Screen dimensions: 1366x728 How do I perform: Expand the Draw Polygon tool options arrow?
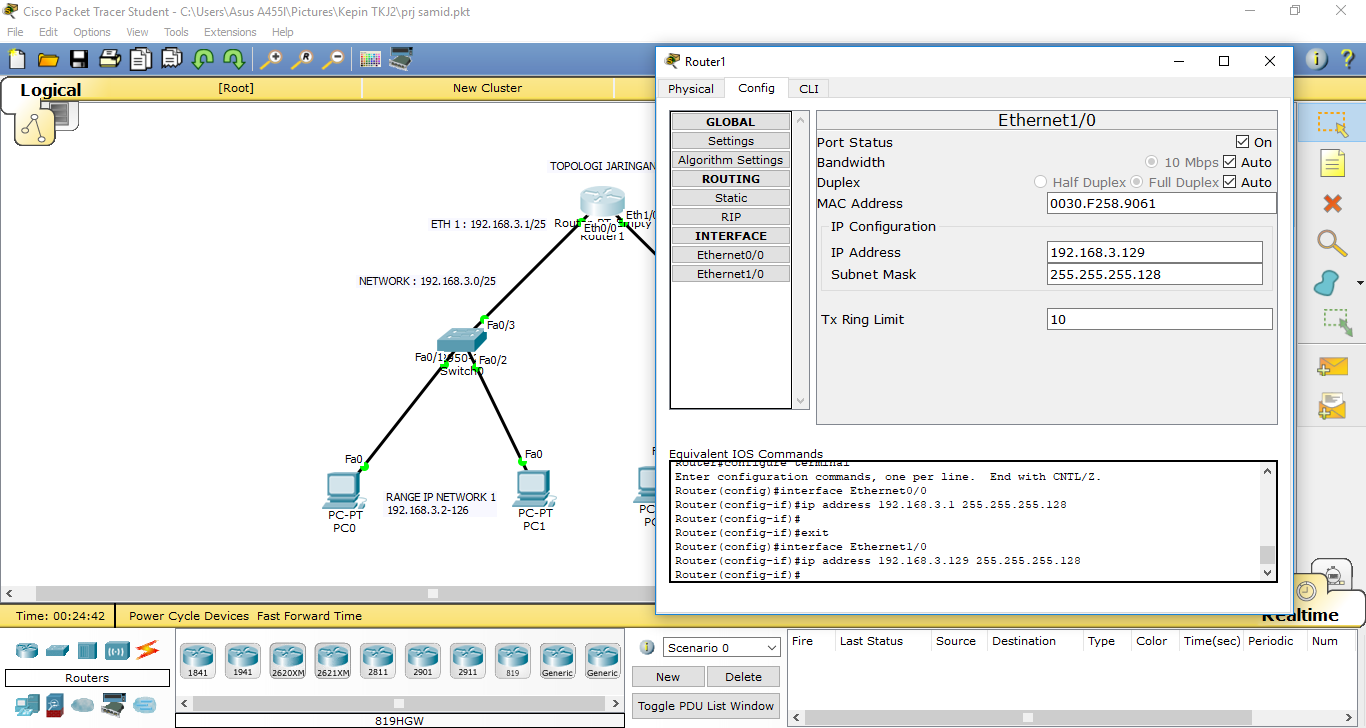1360,283
